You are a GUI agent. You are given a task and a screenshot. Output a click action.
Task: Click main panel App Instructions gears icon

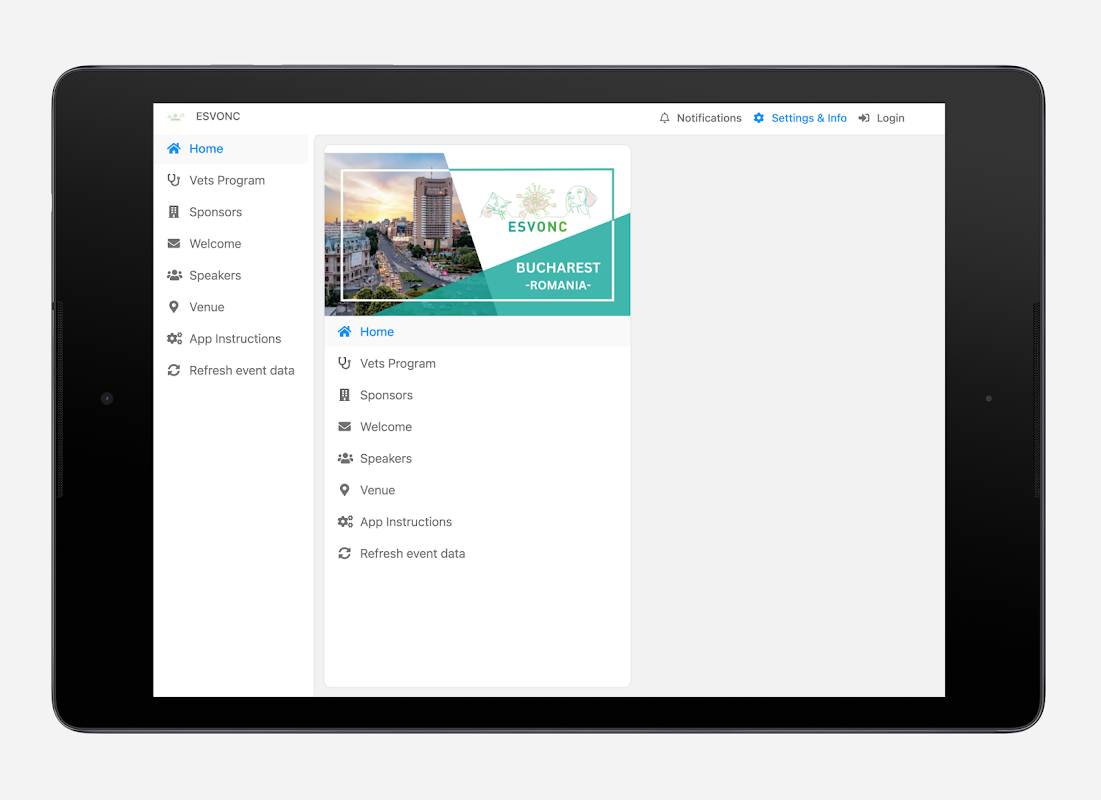tap(345, 521)
